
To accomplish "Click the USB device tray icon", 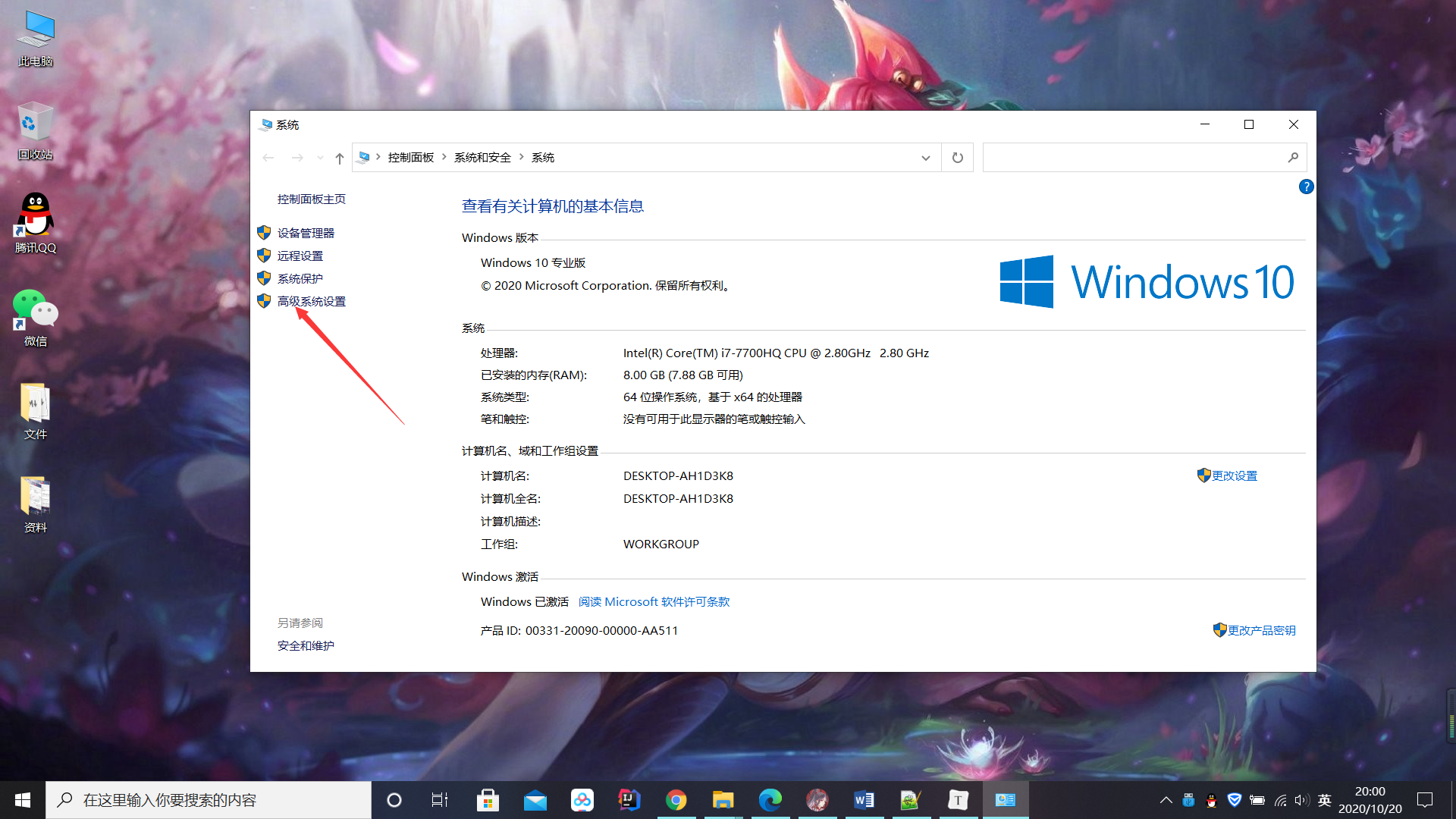I will [x=1188, y=800].
